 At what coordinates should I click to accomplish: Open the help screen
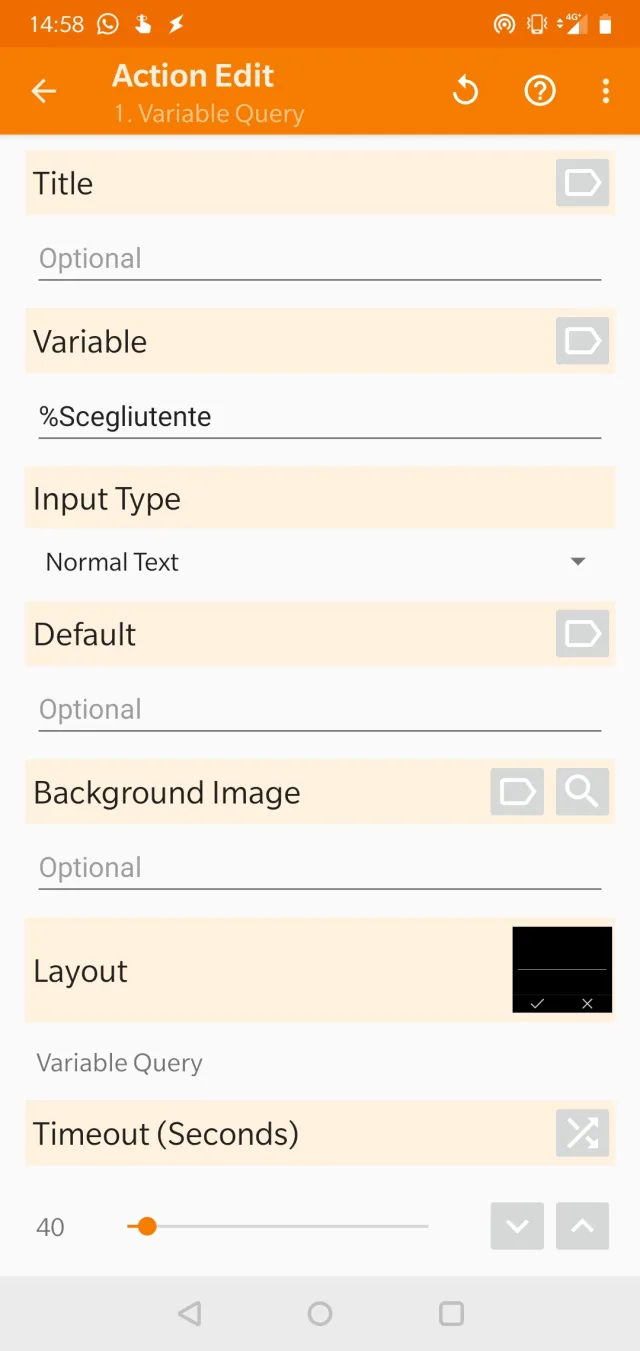(x=539, y=90)
